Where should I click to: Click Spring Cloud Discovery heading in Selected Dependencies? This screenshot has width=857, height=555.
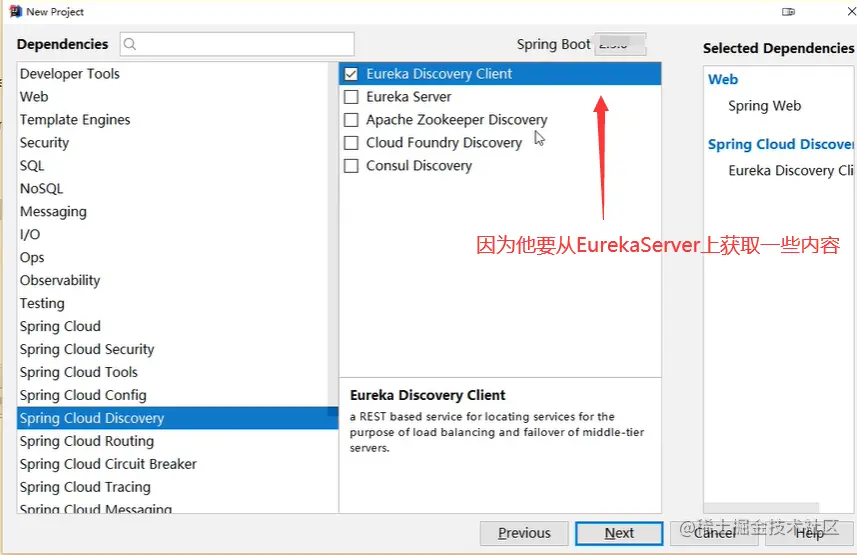coord(780,144)
